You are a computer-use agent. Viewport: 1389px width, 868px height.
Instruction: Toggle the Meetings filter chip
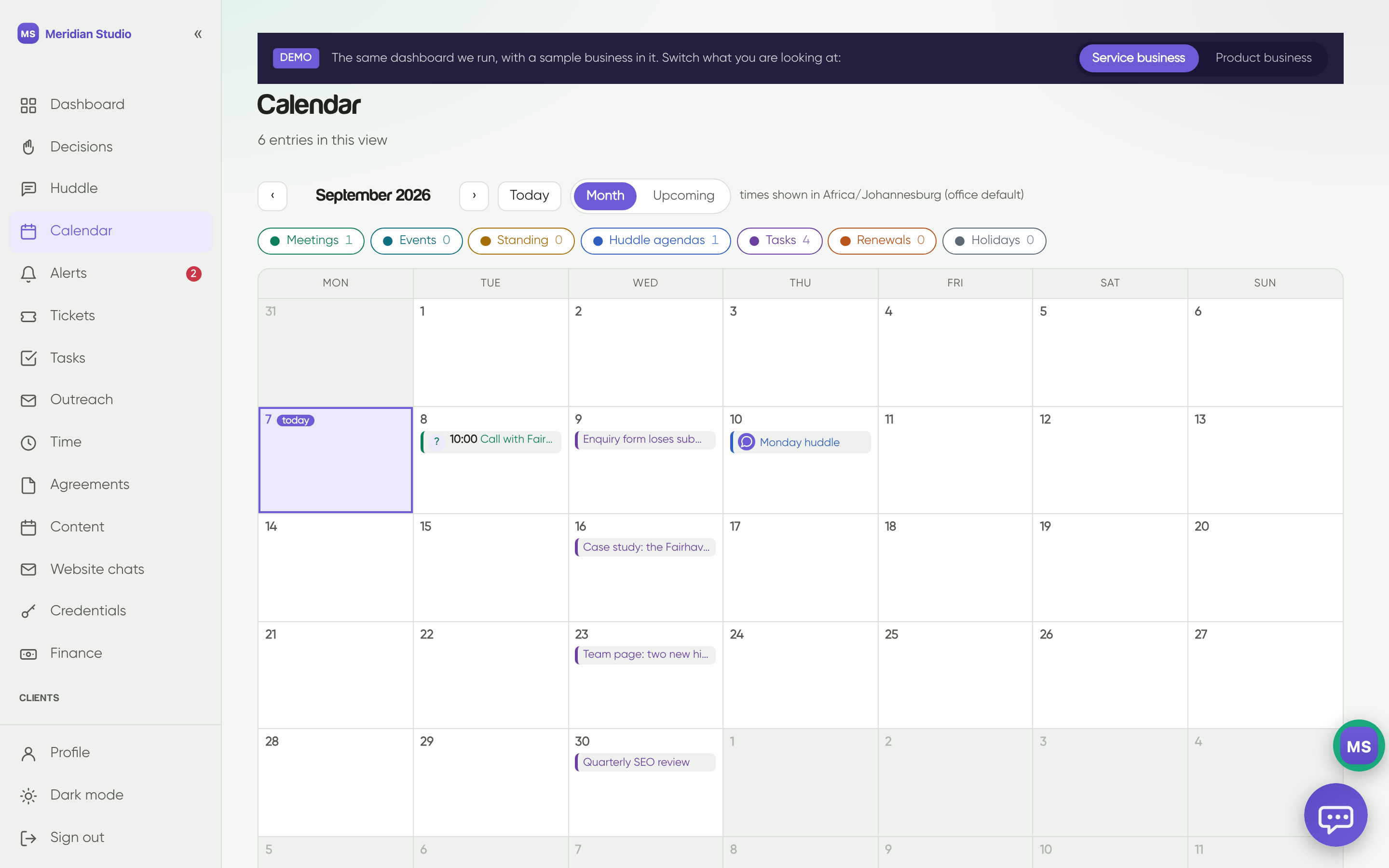coord(311,241)
